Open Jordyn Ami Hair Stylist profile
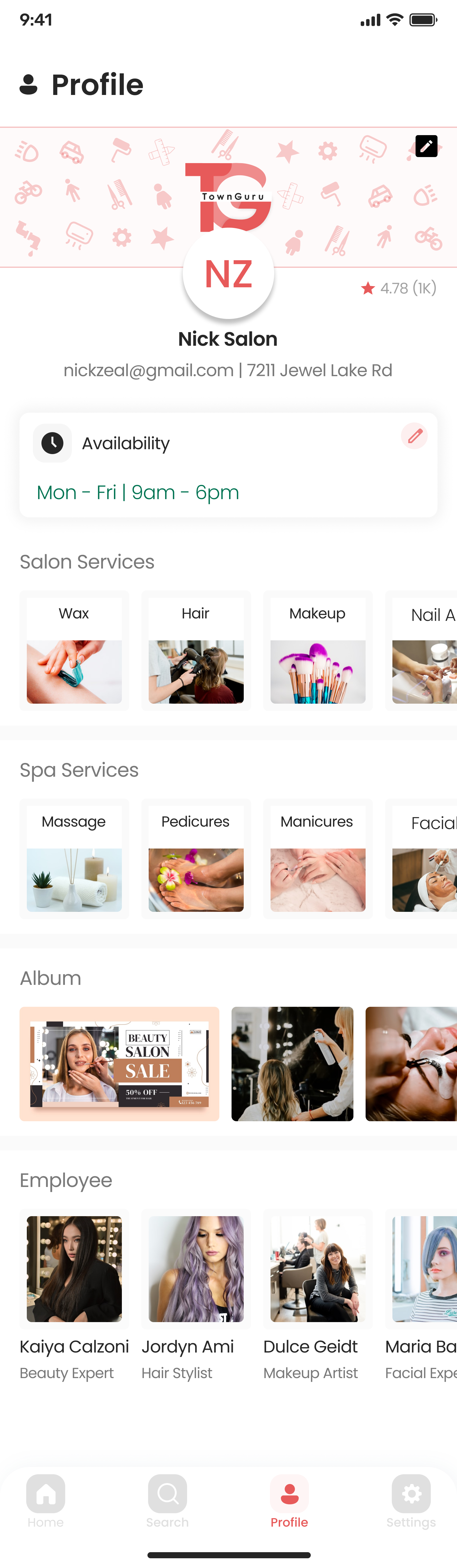This screenshot has width=457, height=1568. (196, 1297)
